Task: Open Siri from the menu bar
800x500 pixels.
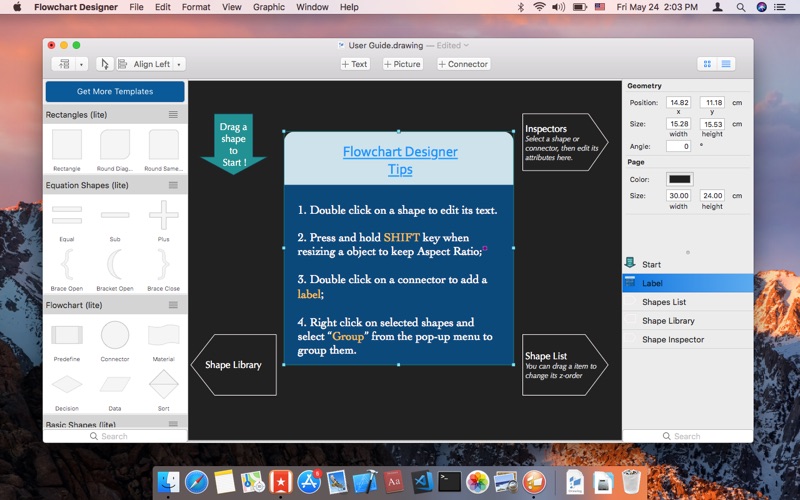Action: point(761,7)
